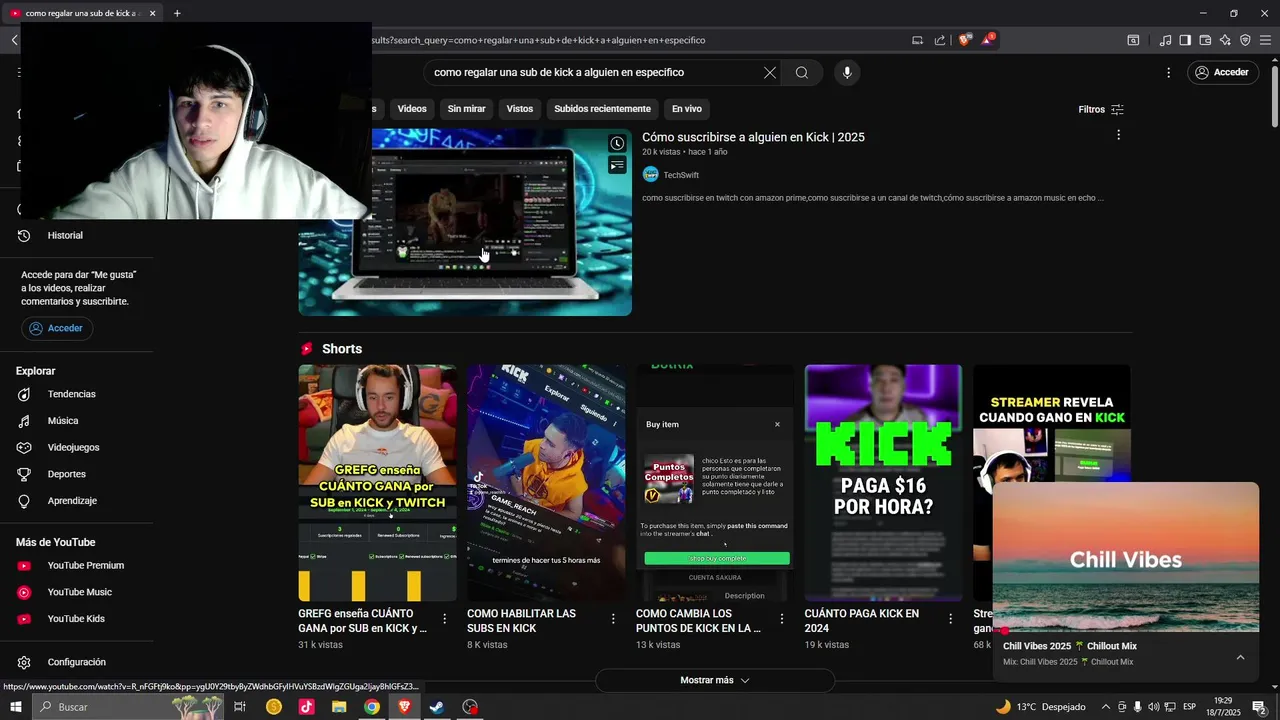Click the magnifier search button
Image resolution: width=1280 pixels, height=720 pixels.
coord(802,72)
